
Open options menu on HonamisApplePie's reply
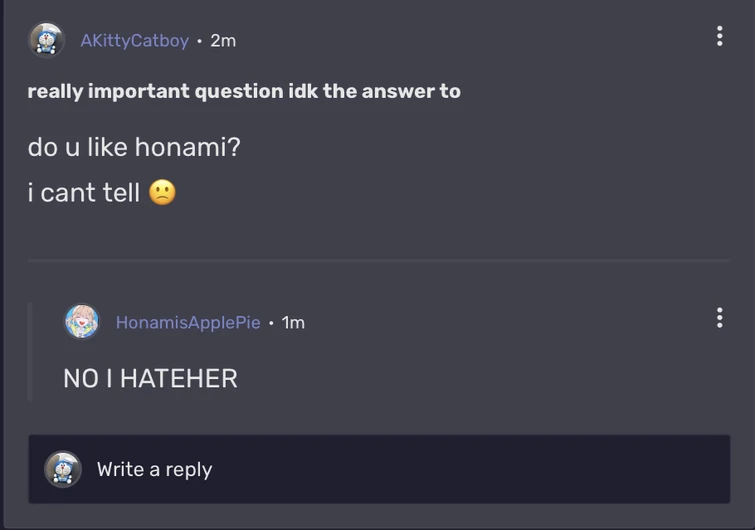click(719, 318)
